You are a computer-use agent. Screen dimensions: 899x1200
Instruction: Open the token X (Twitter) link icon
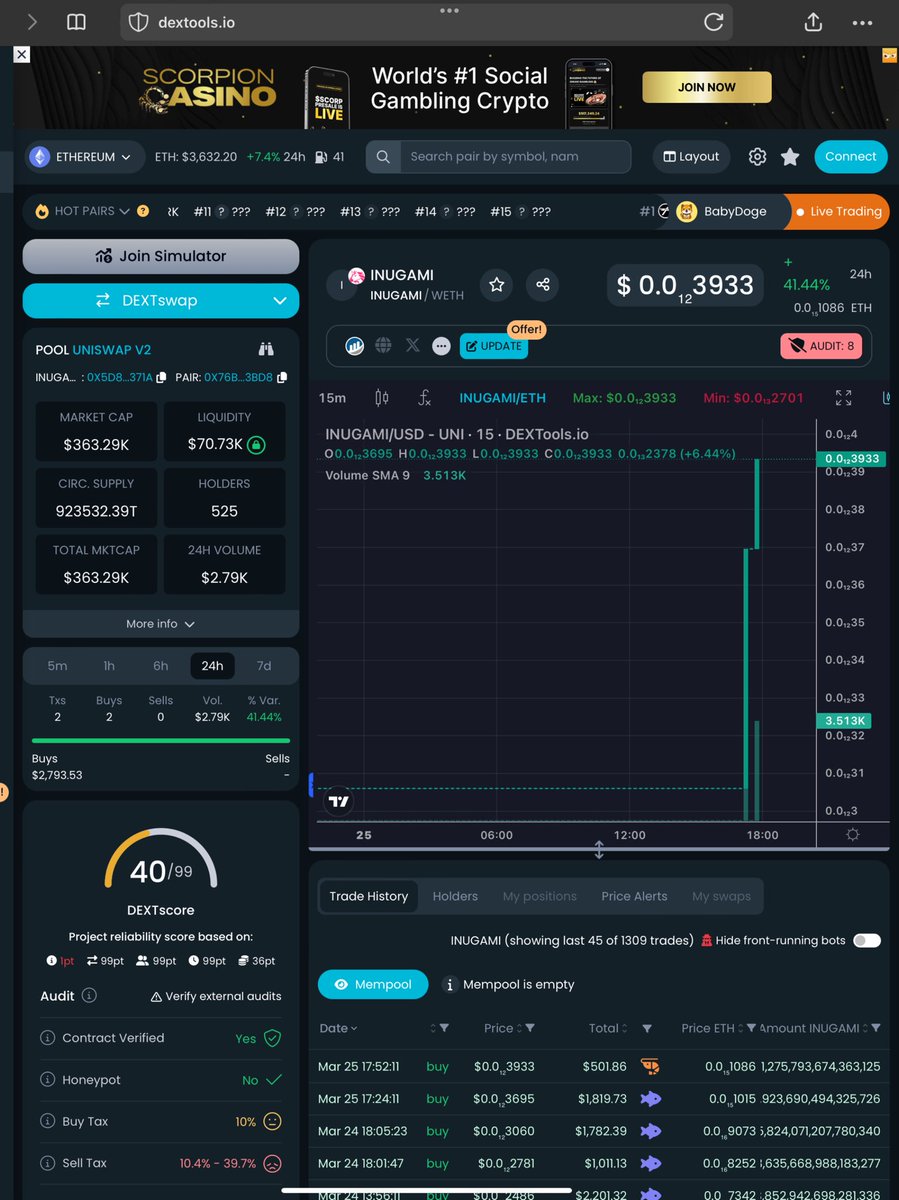[x=412, y=346]
